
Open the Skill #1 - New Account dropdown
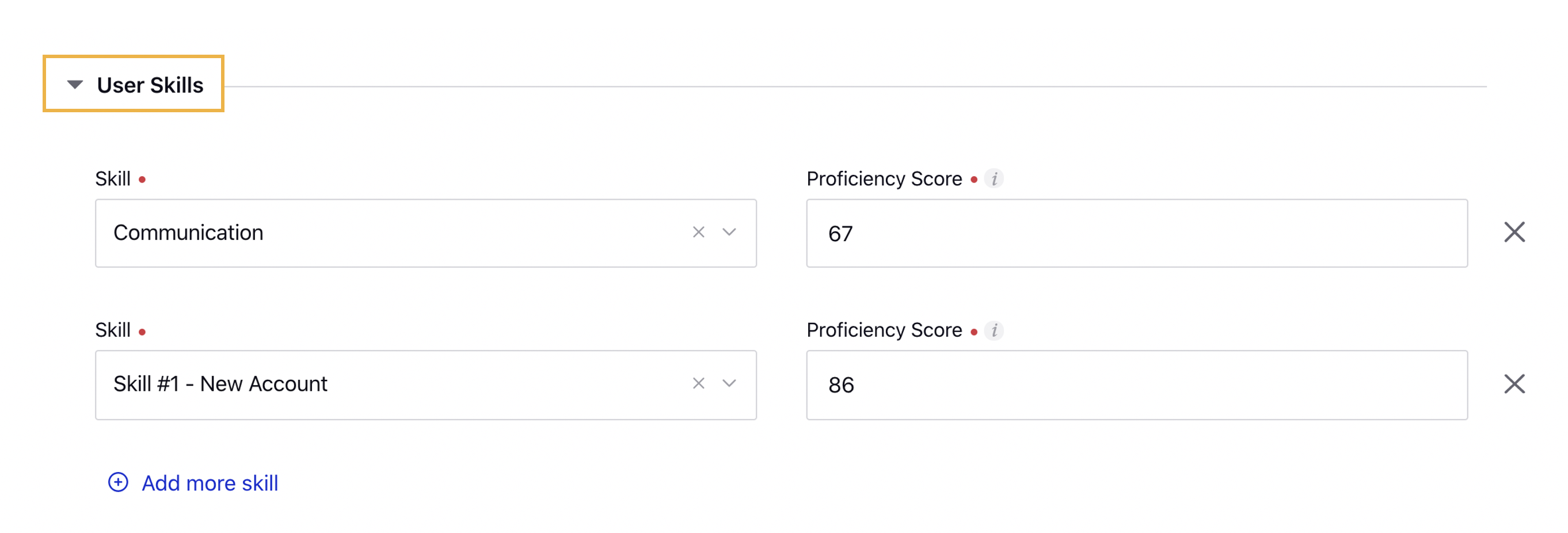tap(425, 384)
